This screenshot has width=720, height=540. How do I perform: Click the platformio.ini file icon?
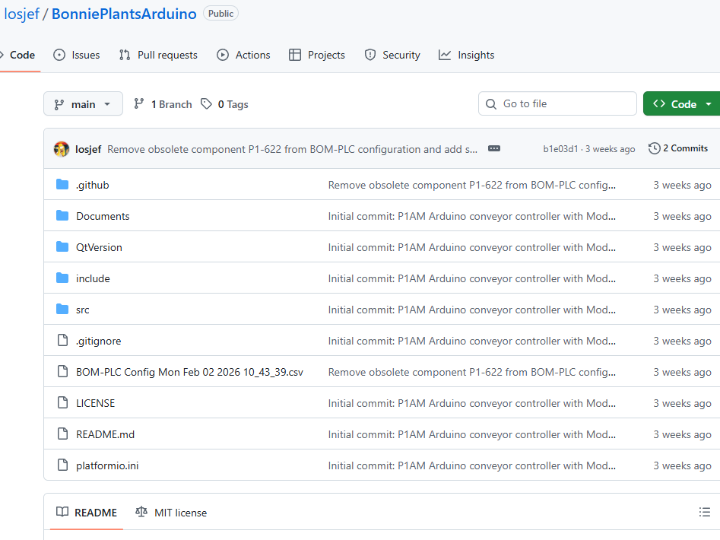point(62,465)
